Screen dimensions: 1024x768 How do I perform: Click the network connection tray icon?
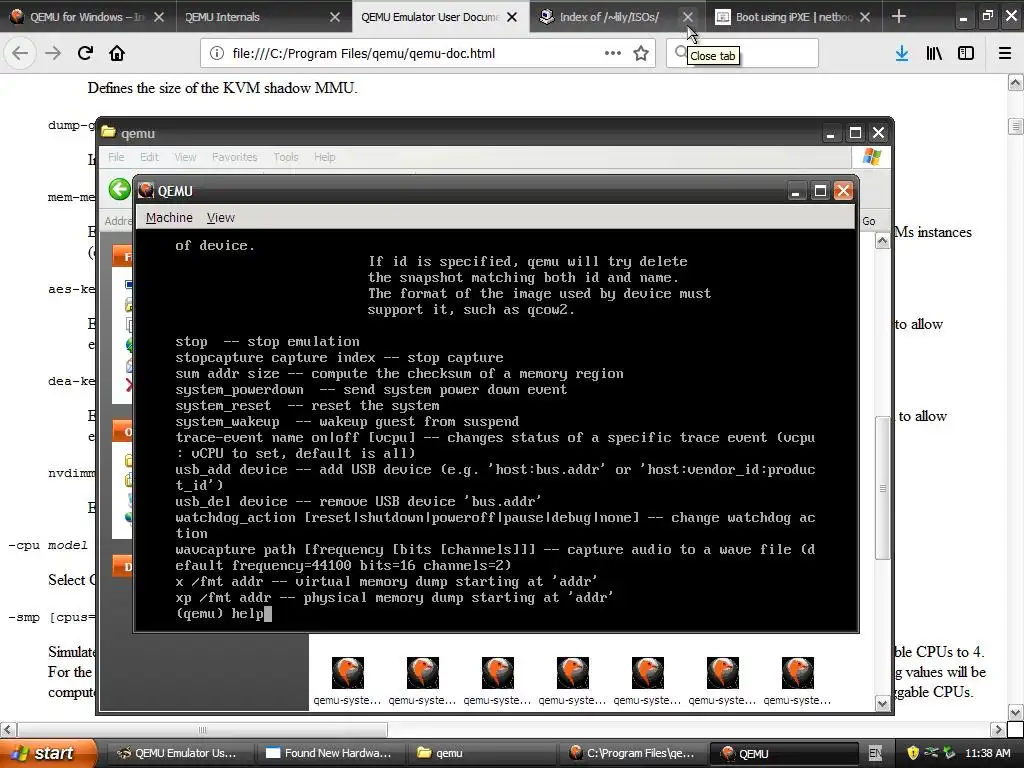(x=931, y=753)
